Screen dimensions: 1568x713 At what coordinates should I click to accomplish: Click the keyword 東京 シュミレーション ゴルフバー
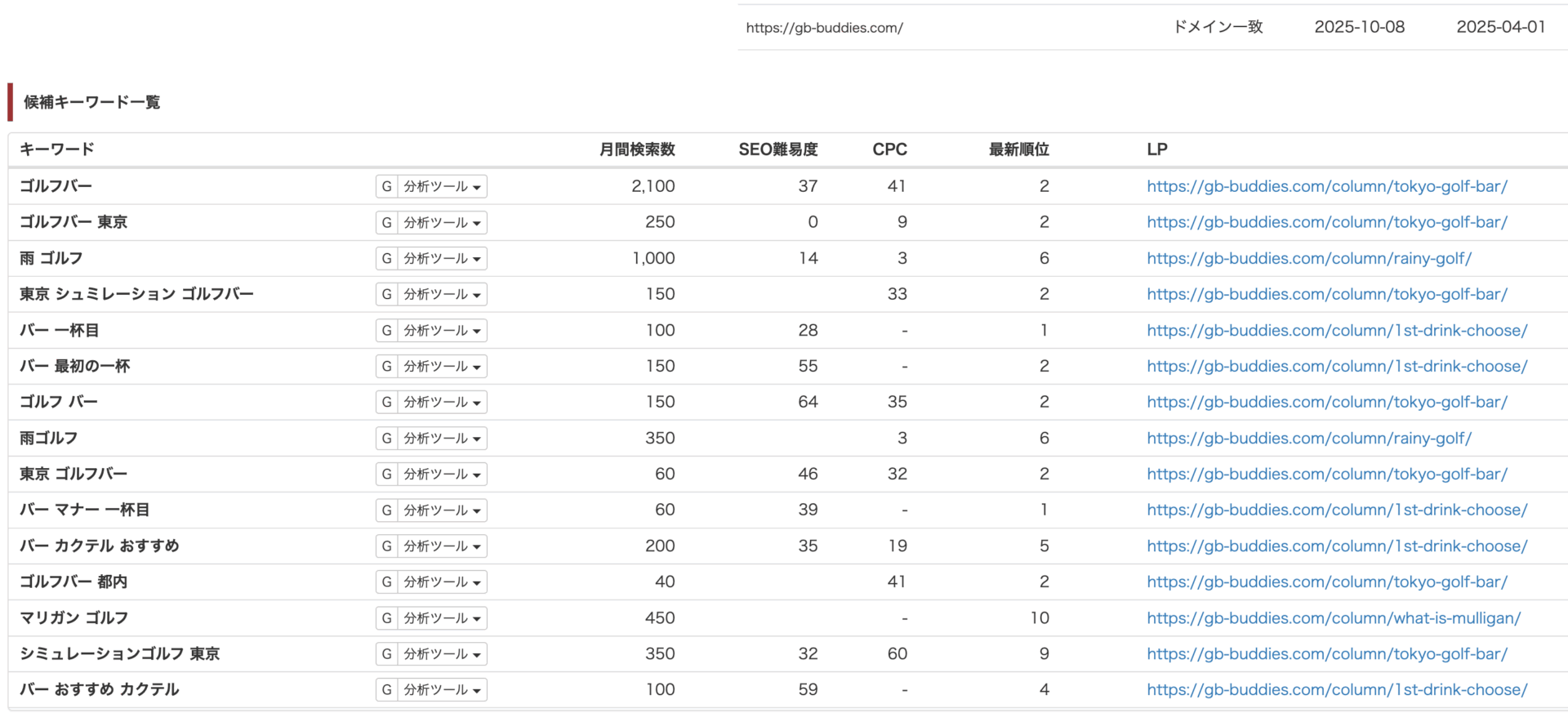pos(136,294)
